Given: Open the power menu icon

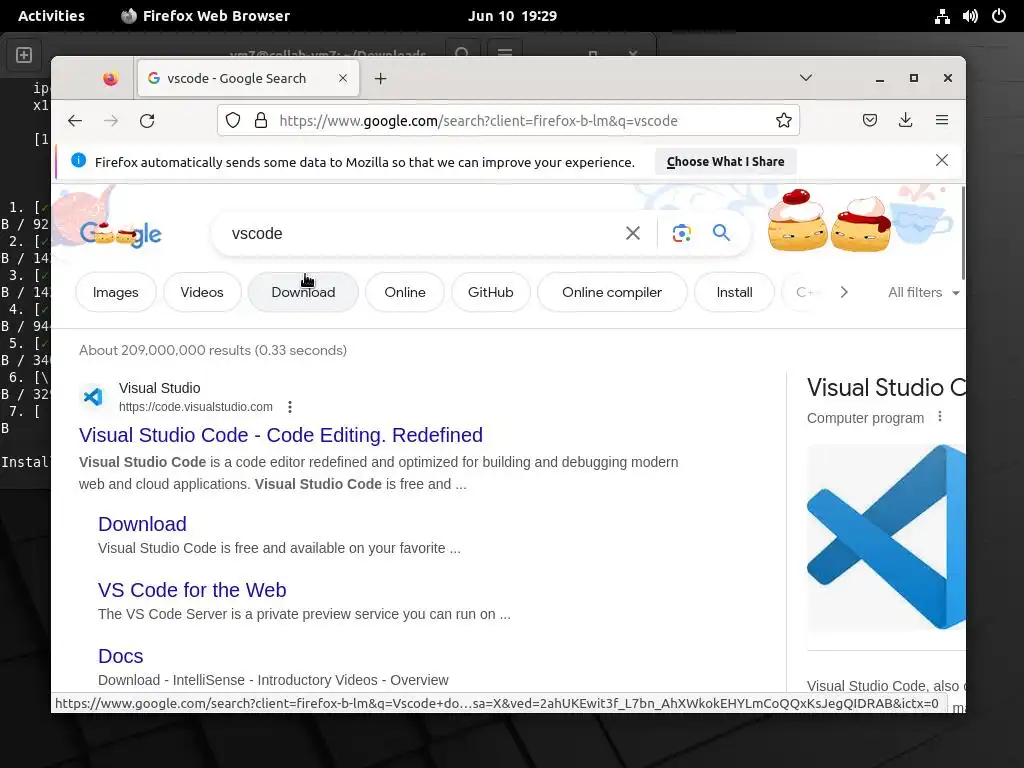Looking at the screenshot, I should click(999, 16).
